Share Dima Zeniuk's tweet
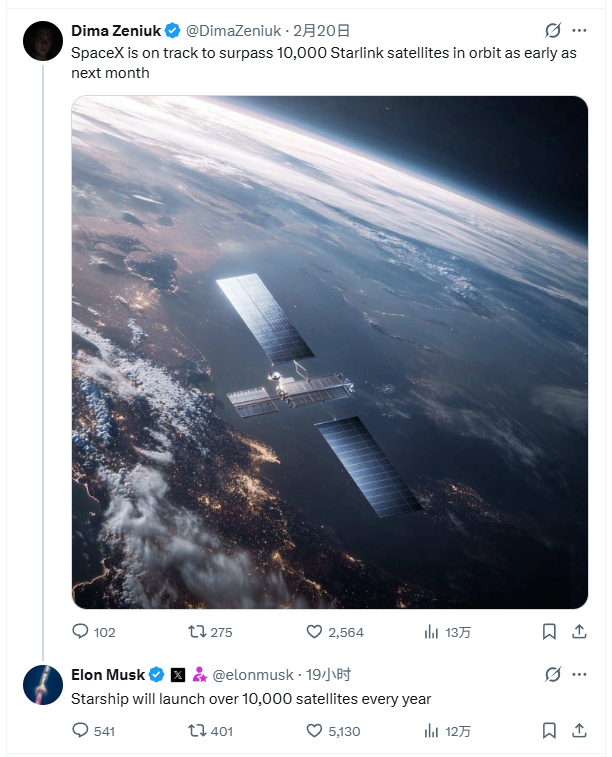The image size is (612, 757). [x=578, y=632]
